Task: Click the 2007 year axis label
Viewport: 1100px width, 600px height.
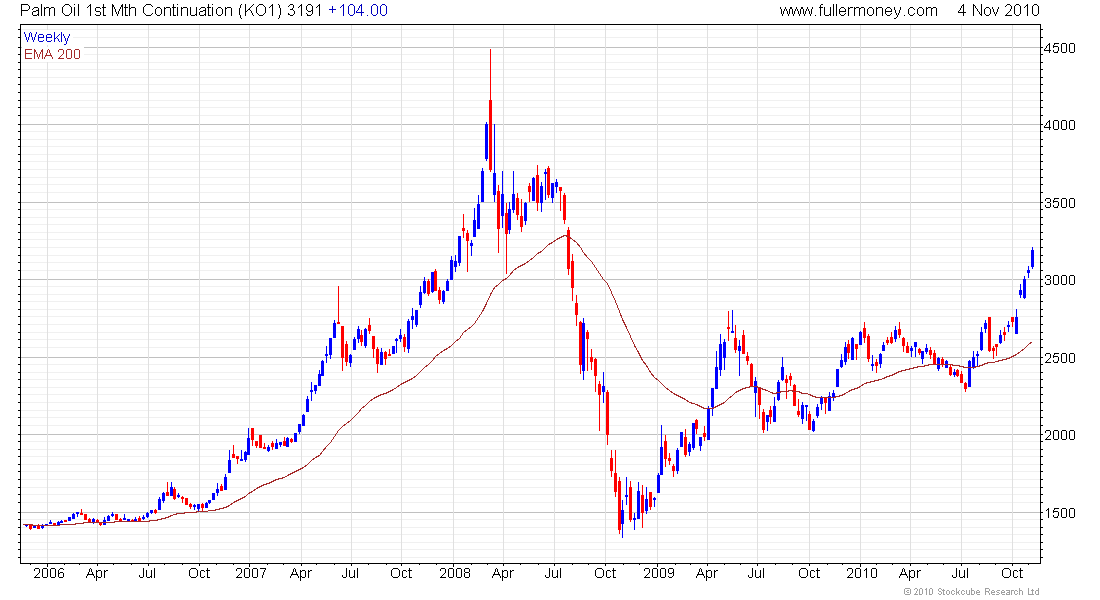Action: click(x=250, y=573)
